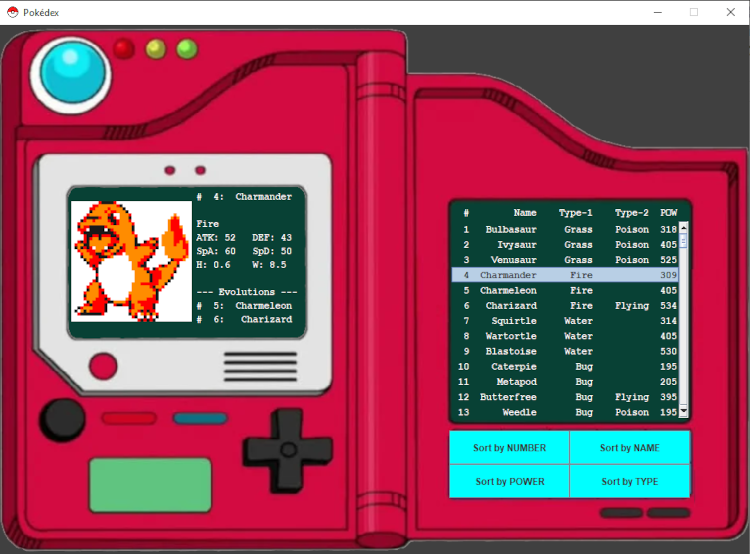Click the black D-pad control
The image size is (750, 554).
point(288,450)
